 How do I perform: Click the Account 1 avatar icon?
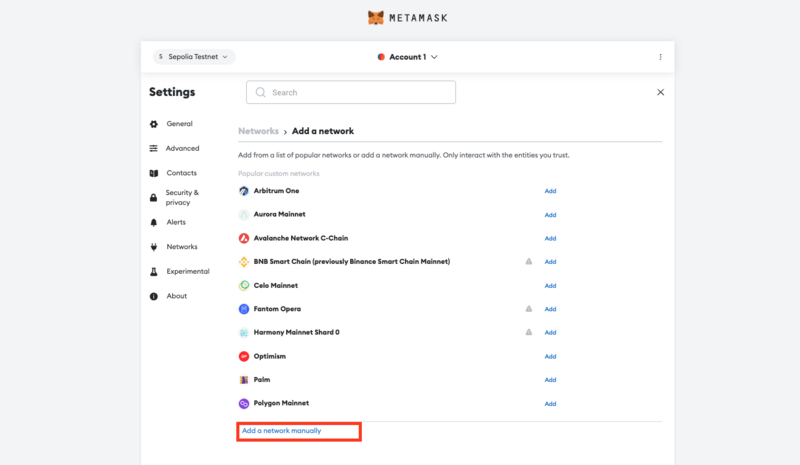(381, 57)
